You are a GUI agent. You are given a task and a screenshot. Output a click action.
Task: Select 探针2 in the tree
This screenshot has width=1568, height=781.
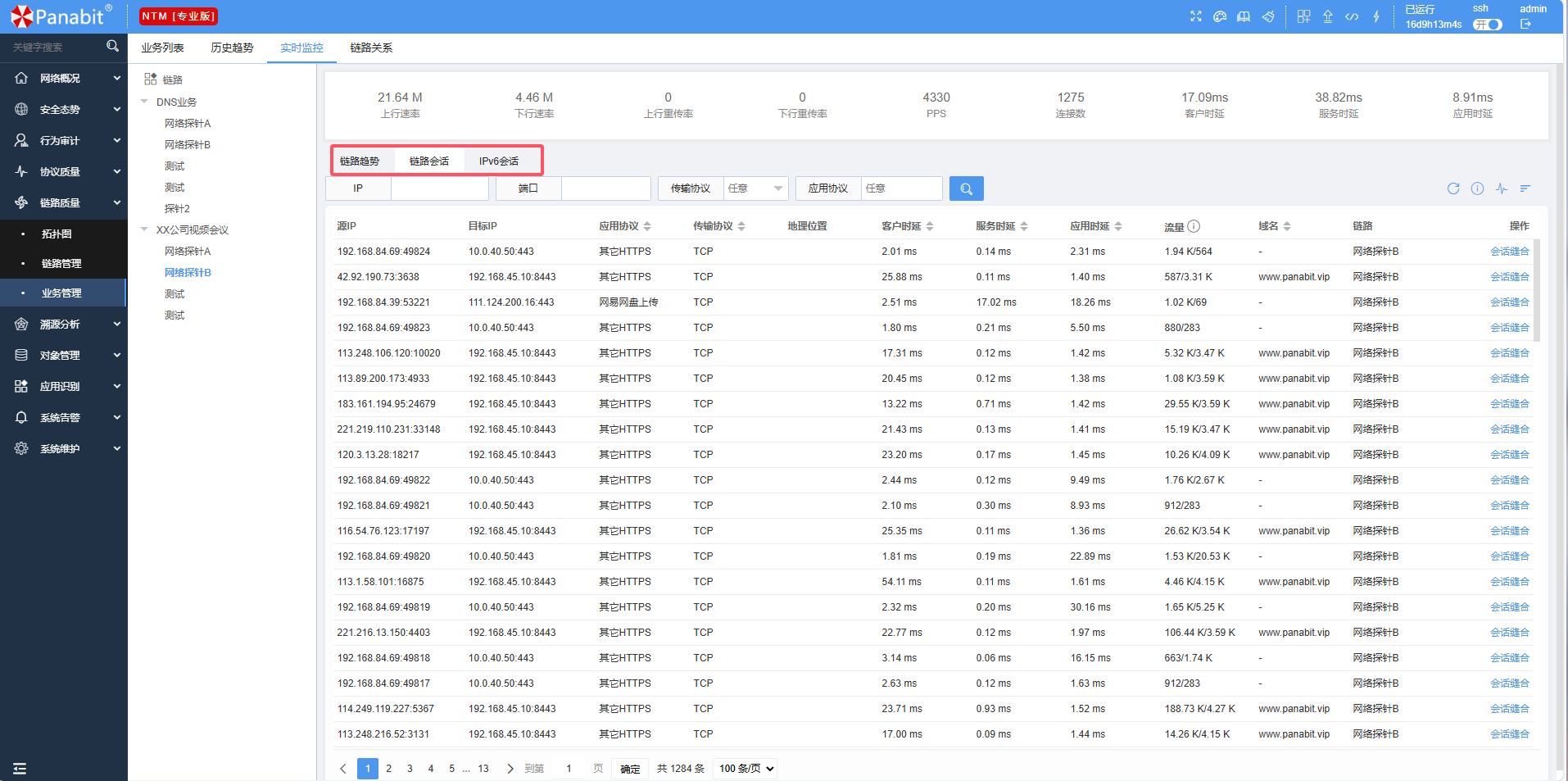pos(177,208)
